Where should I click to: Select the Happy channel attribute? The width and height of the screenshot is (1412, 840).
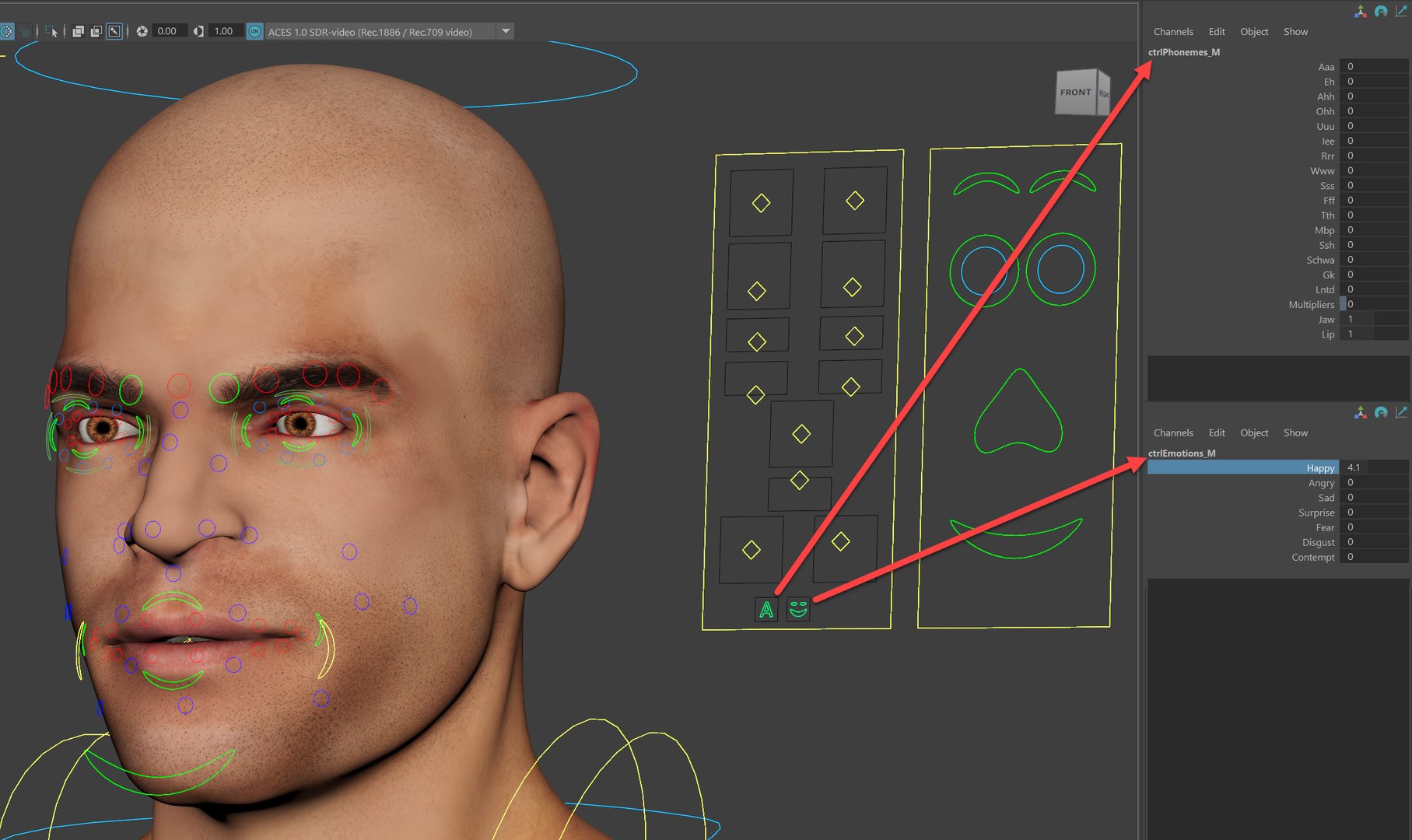[1242, 467]
